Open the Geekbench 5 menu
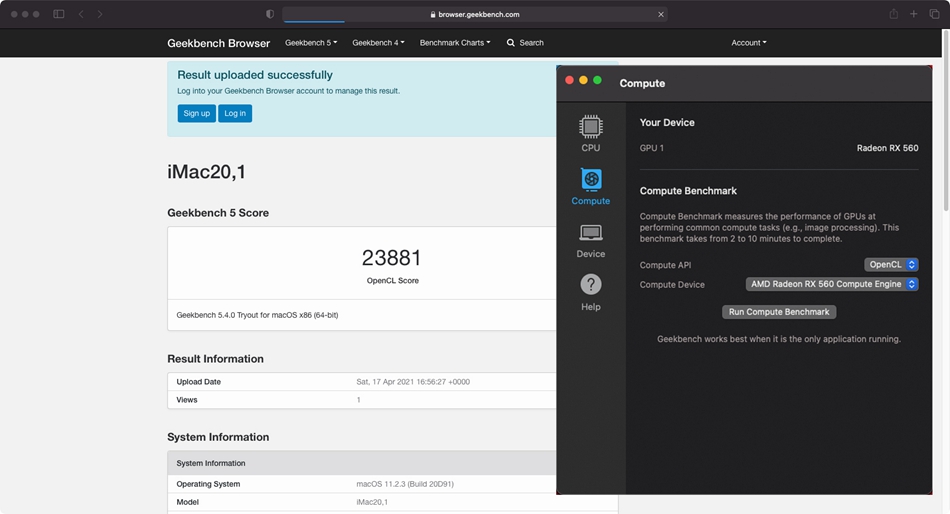Viewport: 950px width, 514px height. (x=310, y=43)
